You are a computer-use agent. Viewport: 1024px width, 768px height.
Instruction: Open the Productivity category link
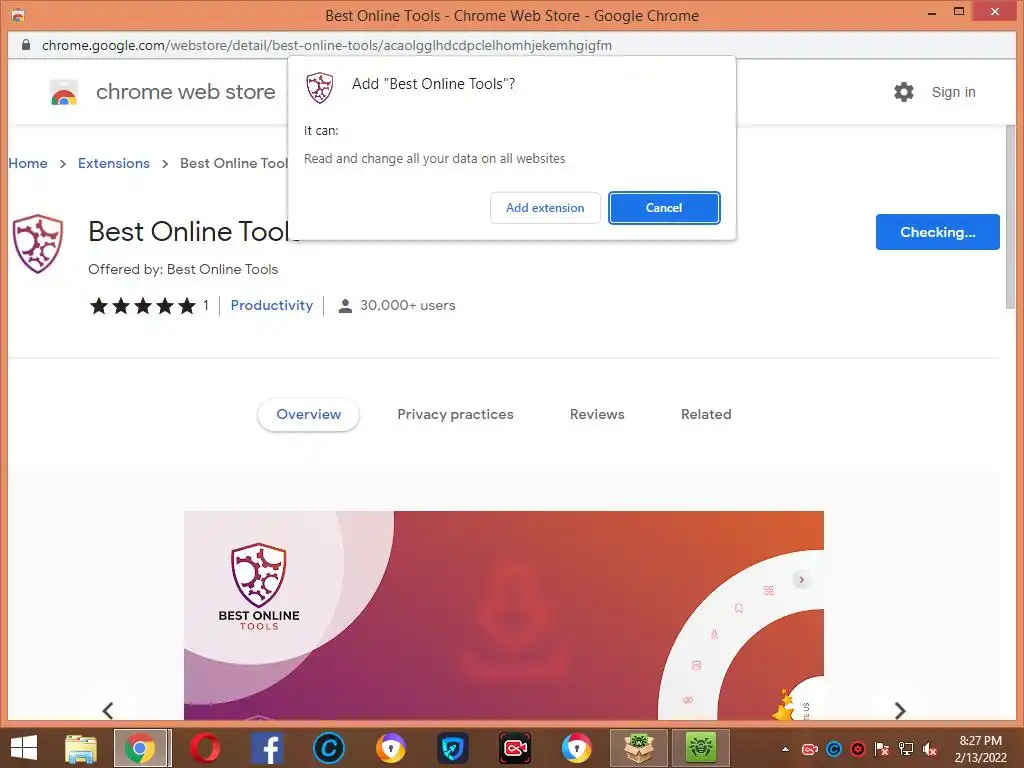[x=272, y=305]
